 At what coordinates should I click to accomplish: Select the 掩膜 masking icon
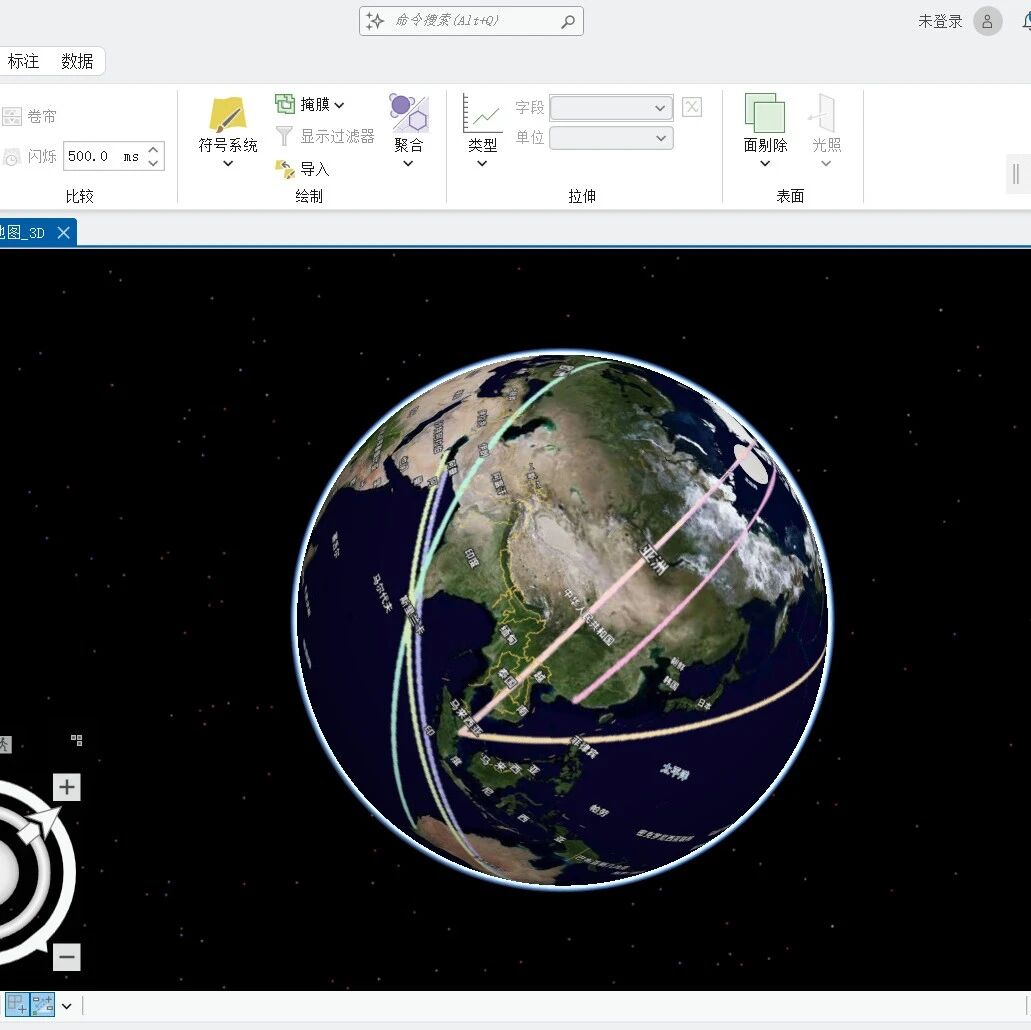285,103
